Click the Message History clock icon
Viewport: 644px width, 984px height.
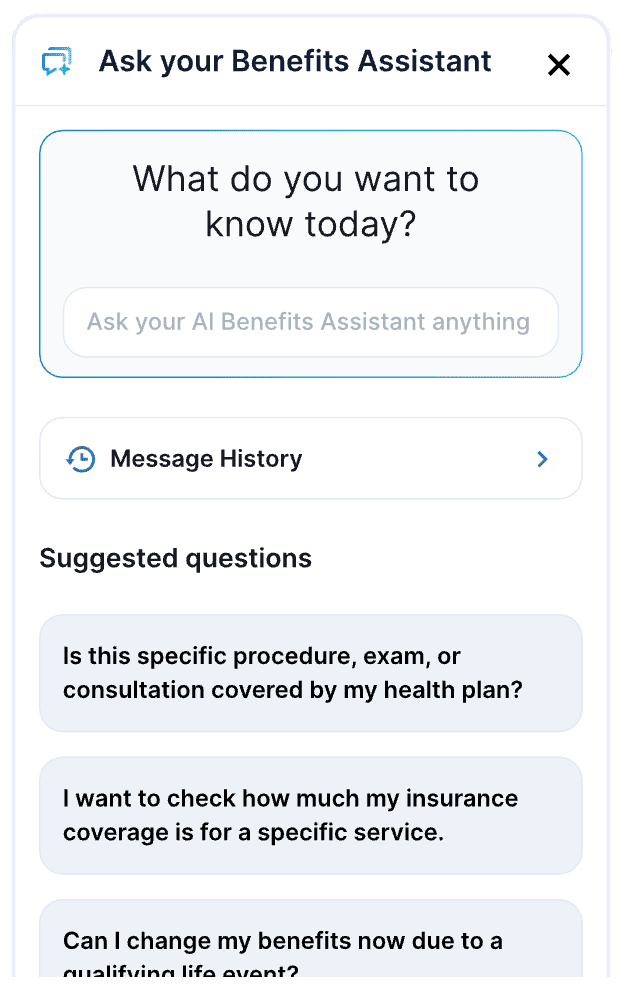click(x=81, y=459)
